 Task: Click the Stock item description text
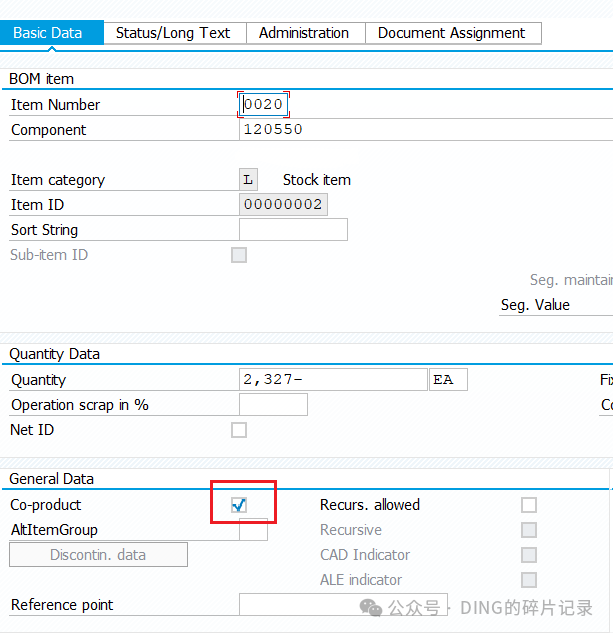[317, 180]
